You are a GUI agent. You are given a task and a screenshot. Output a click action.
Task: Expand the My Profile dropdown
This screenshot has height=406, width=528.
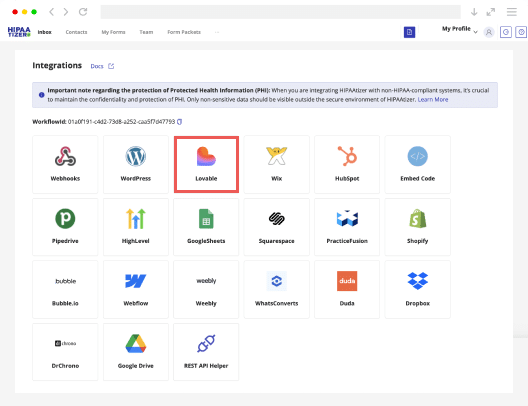[460, 29]
